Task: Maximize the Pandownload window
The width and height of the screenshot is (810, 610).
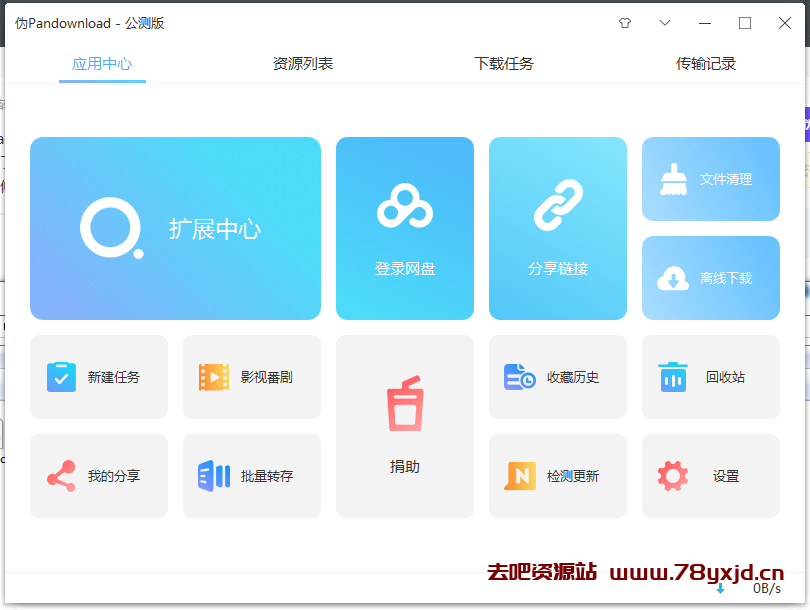Action: 745,23
